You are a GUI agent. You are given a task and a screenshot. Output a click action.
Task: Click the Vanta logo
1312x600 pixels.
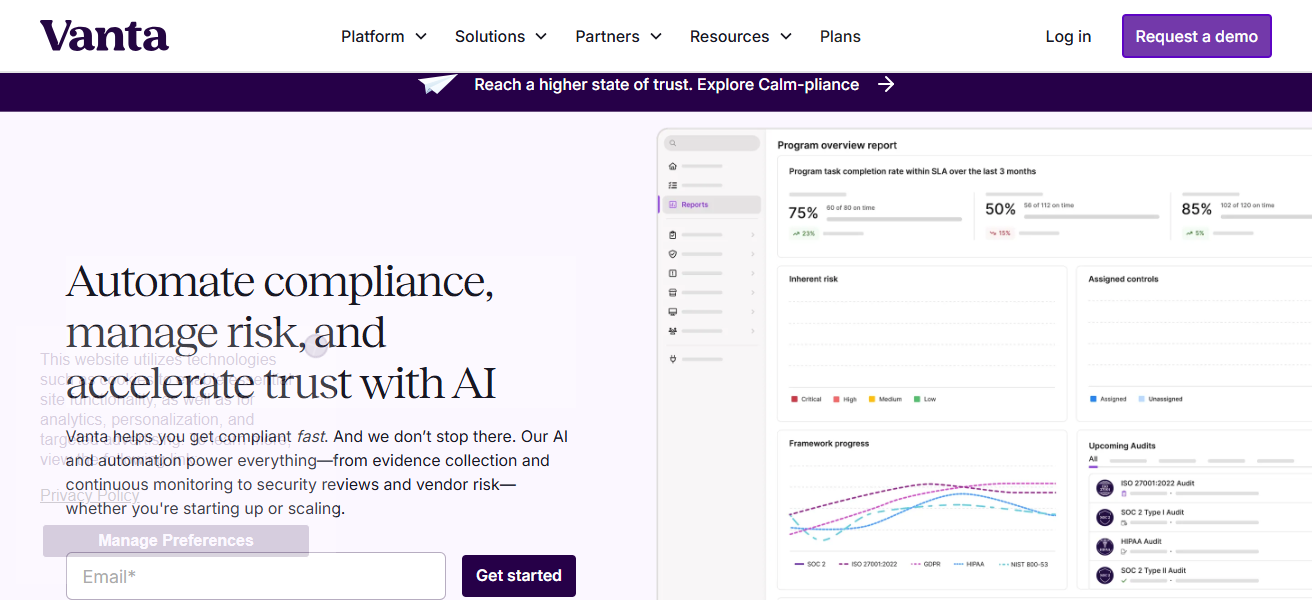pos(104,36)
